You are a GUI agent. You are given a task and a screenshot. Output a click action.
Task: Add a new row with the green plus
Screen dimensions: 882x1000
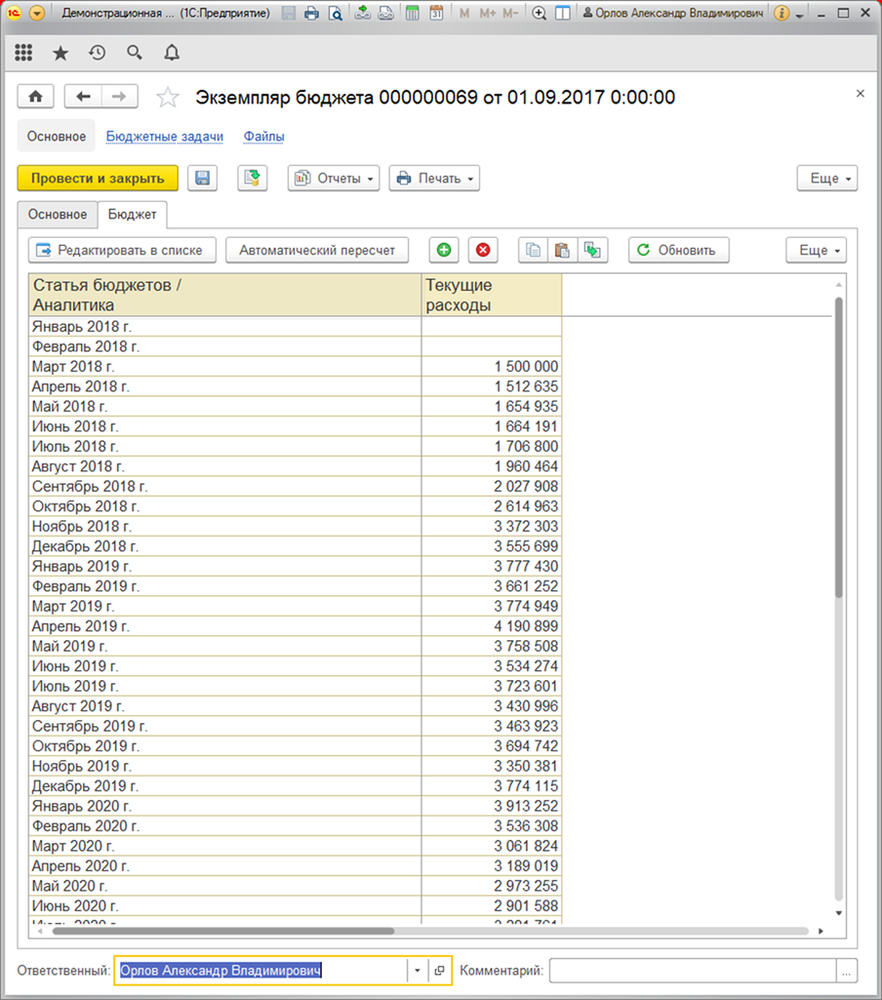tap(444, 250)
